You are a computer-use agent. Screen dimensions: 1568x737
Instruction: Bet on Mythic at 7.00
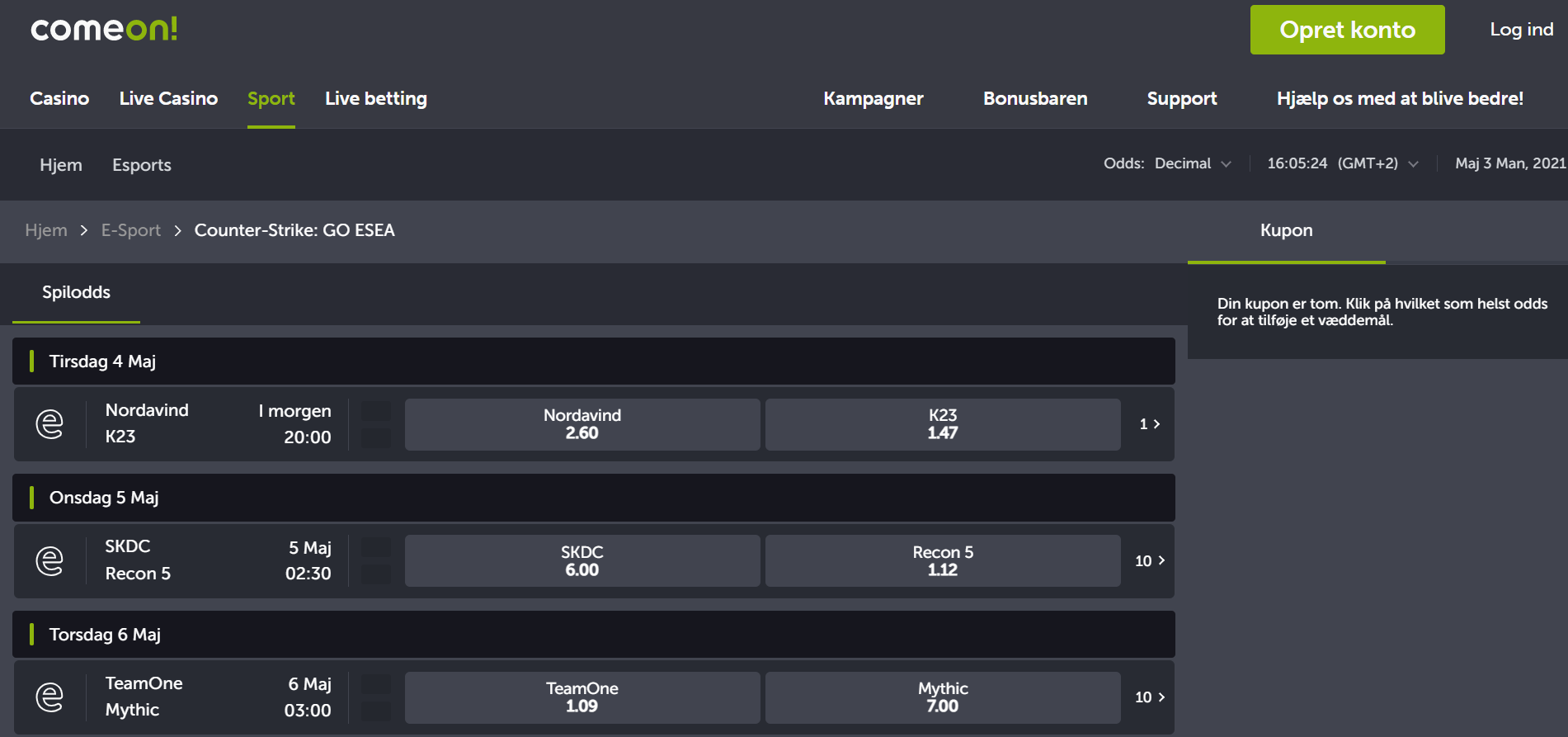943,697
